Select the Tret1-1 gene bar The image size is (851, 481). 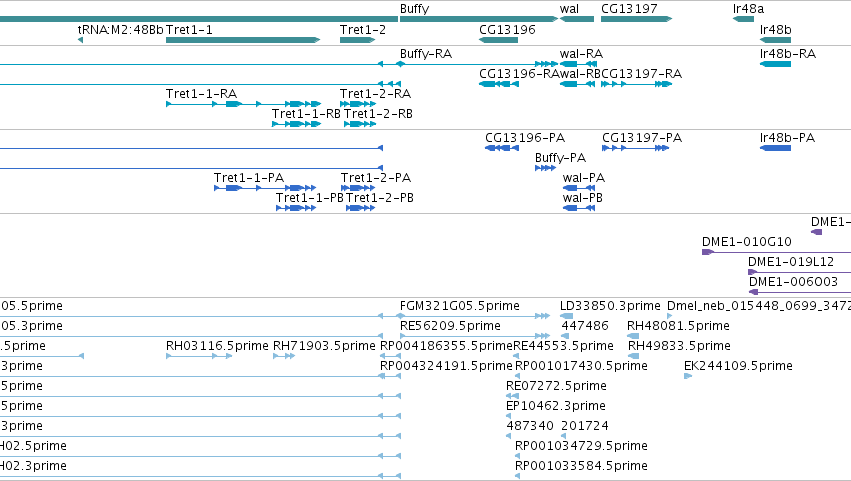click(x=243, y=40)
